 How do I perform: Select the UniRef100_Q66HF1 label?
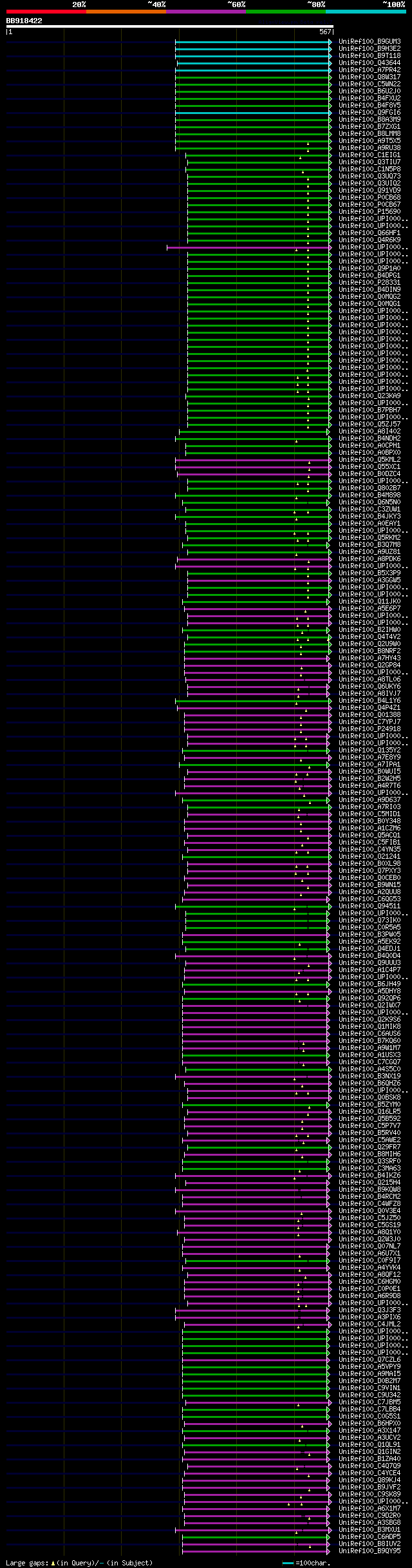(x=370, y=233)
